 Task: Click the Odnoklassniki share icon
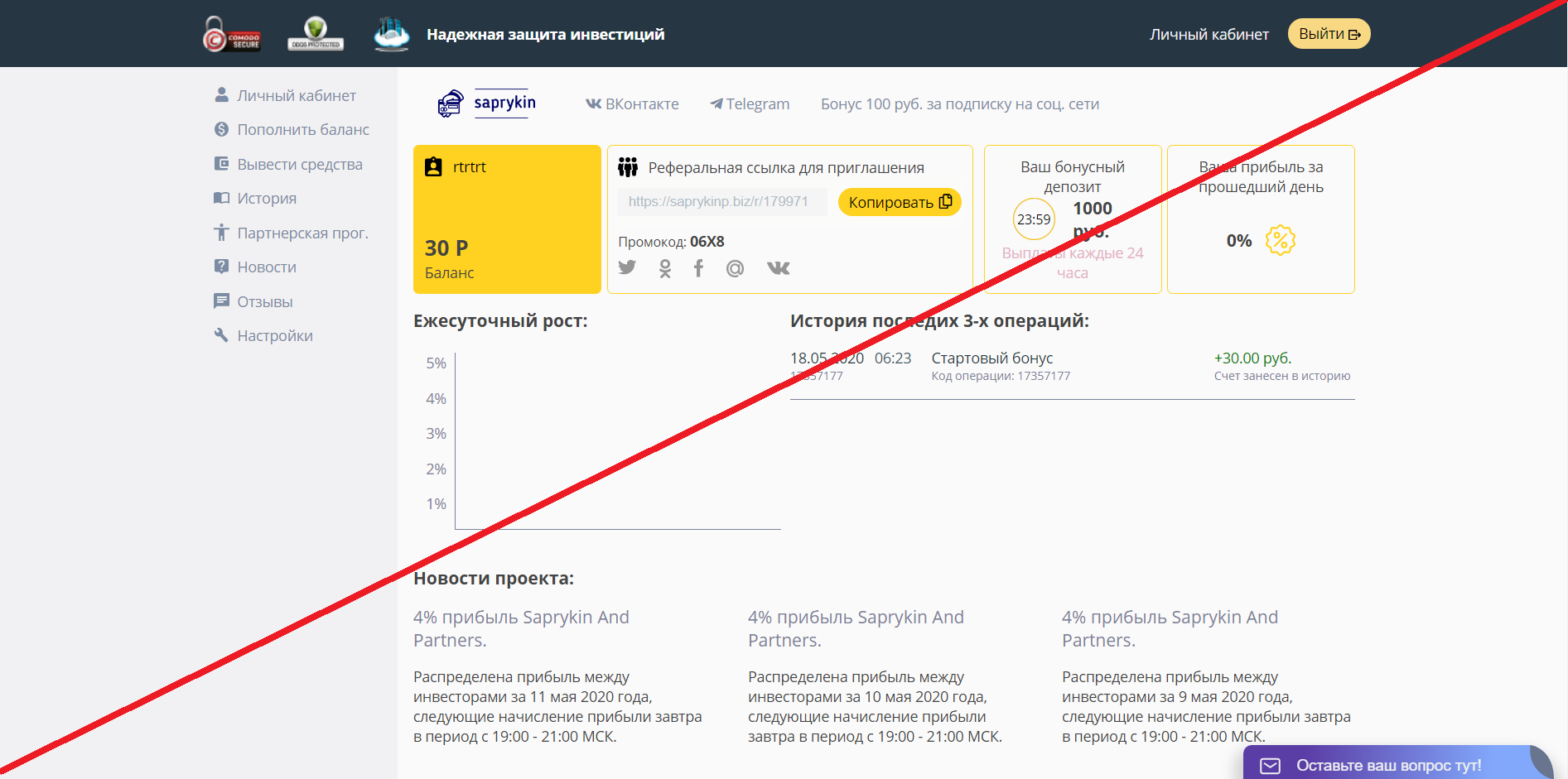tap(664, 268)
